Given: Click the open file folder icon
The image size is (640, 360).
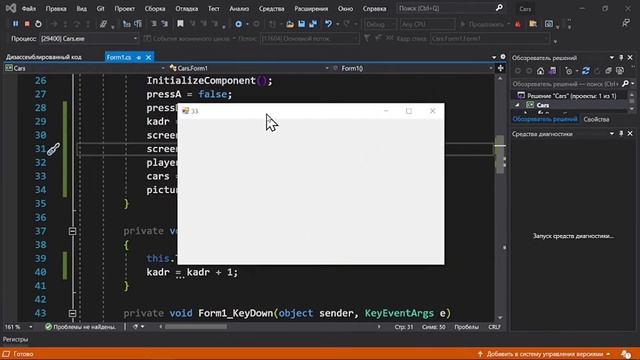Looking at the screenshot, I should tap(290, 24).
